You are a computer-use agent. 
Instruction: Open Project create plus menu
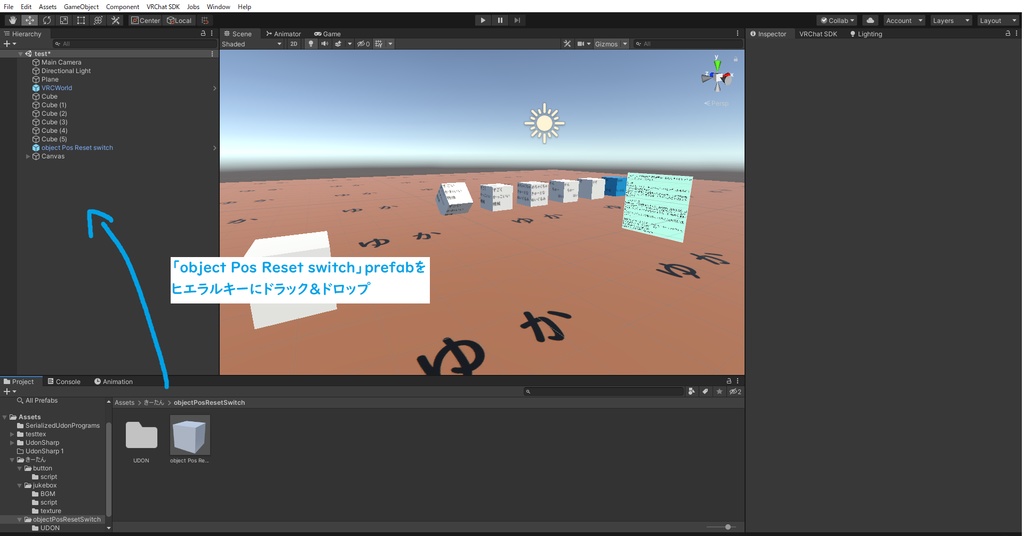point(9,392)
